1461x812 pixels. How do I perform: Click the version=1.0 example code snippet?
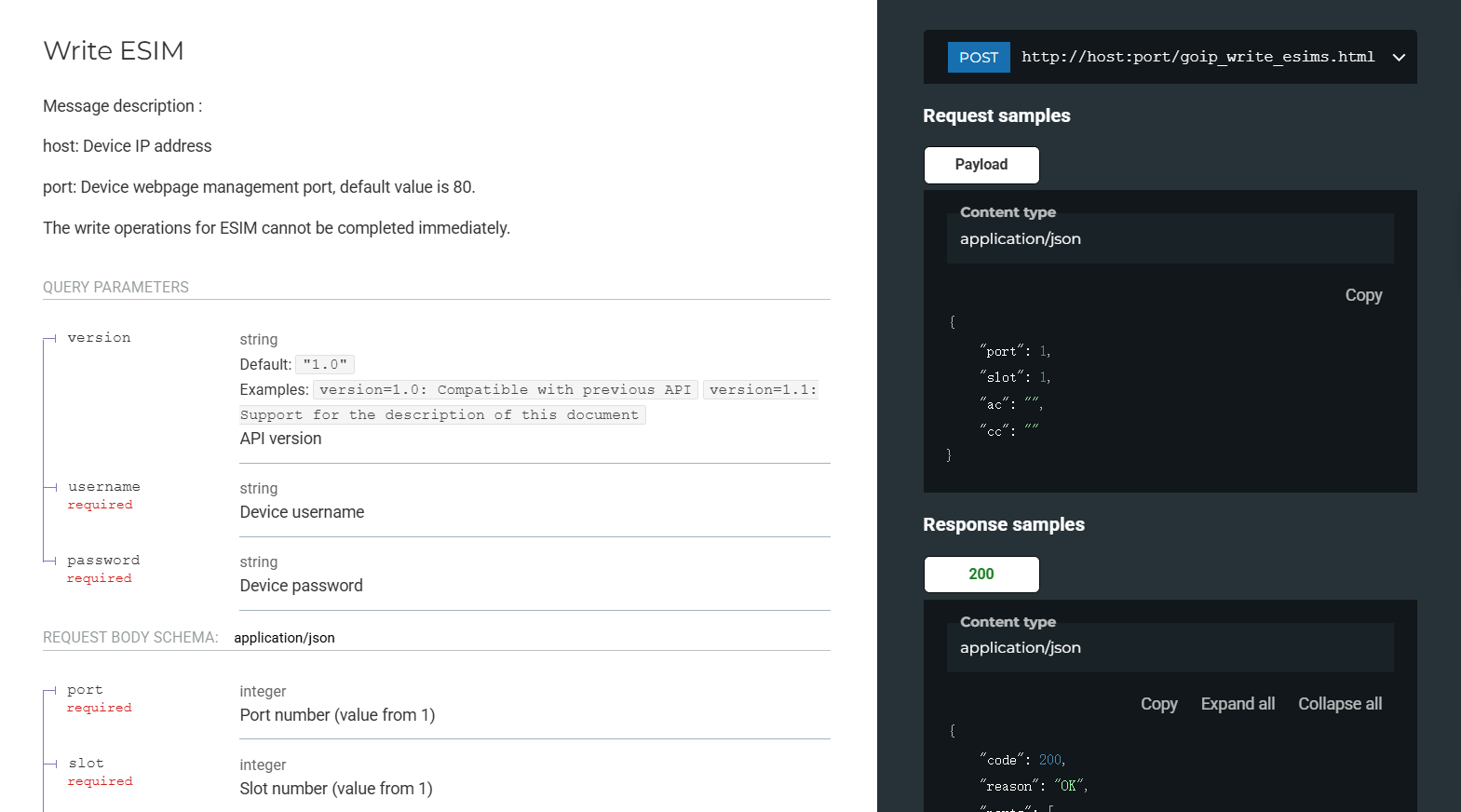(505, 390)
